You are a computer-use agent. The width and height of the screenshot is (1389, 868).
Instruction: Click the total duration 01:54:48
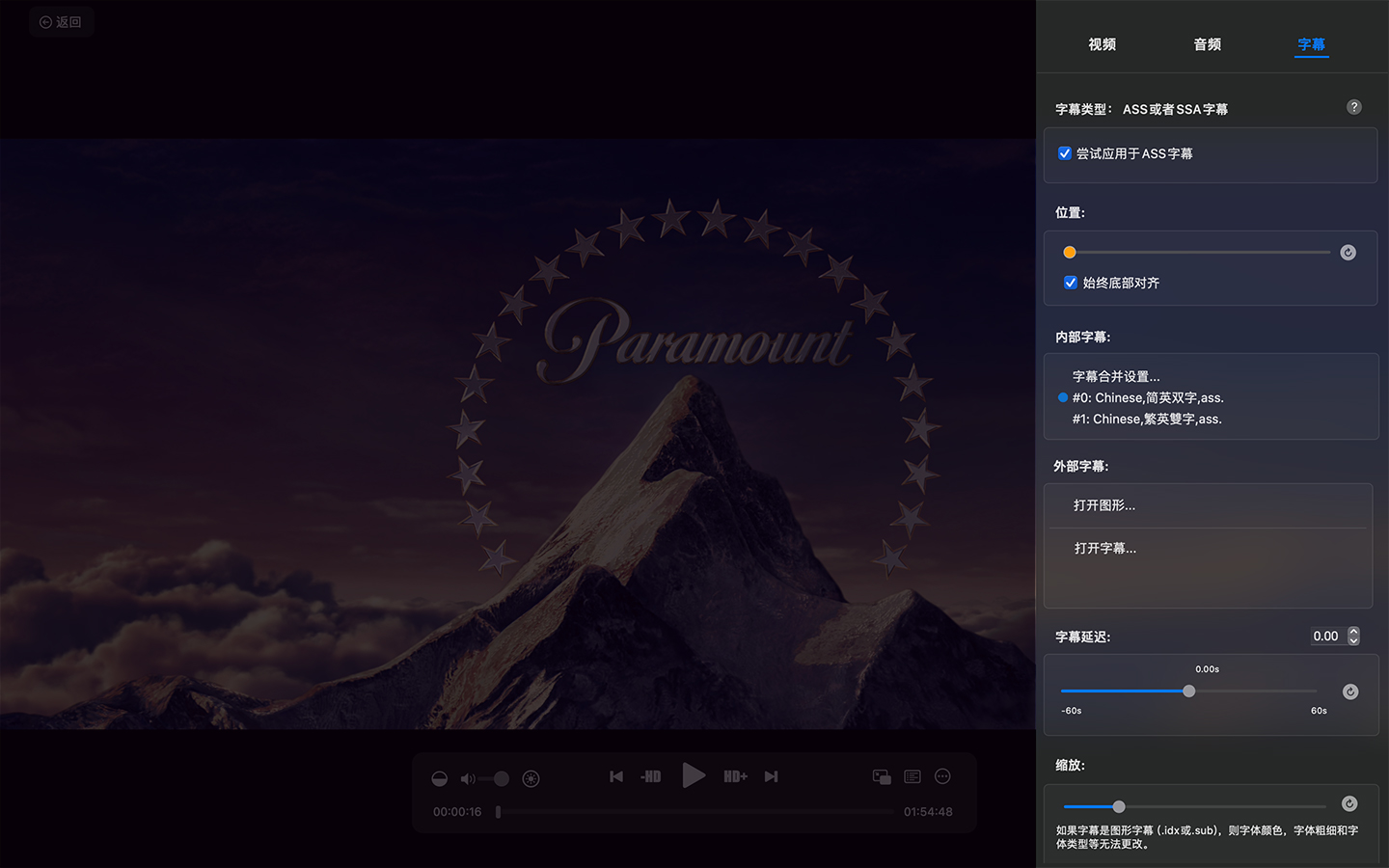pyautogui.click(x=928, y=812)
